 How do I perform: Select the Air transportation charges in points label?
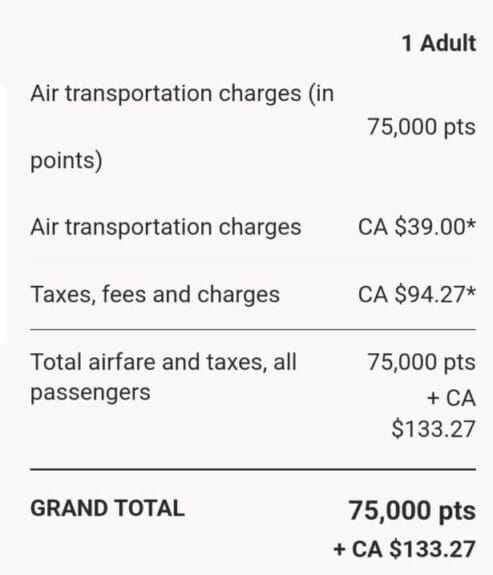click(x=182, y=127)
